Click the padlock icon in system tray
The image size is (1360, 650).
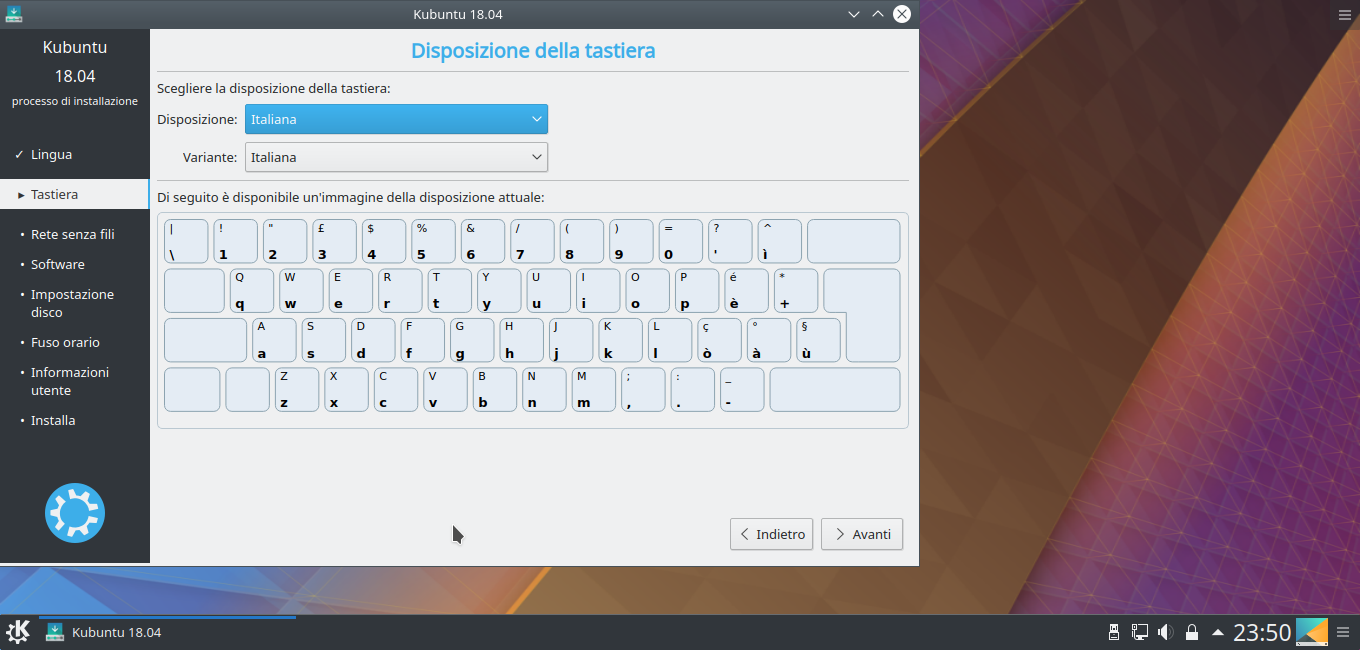pyautogui.click(x=1191, y=632)
